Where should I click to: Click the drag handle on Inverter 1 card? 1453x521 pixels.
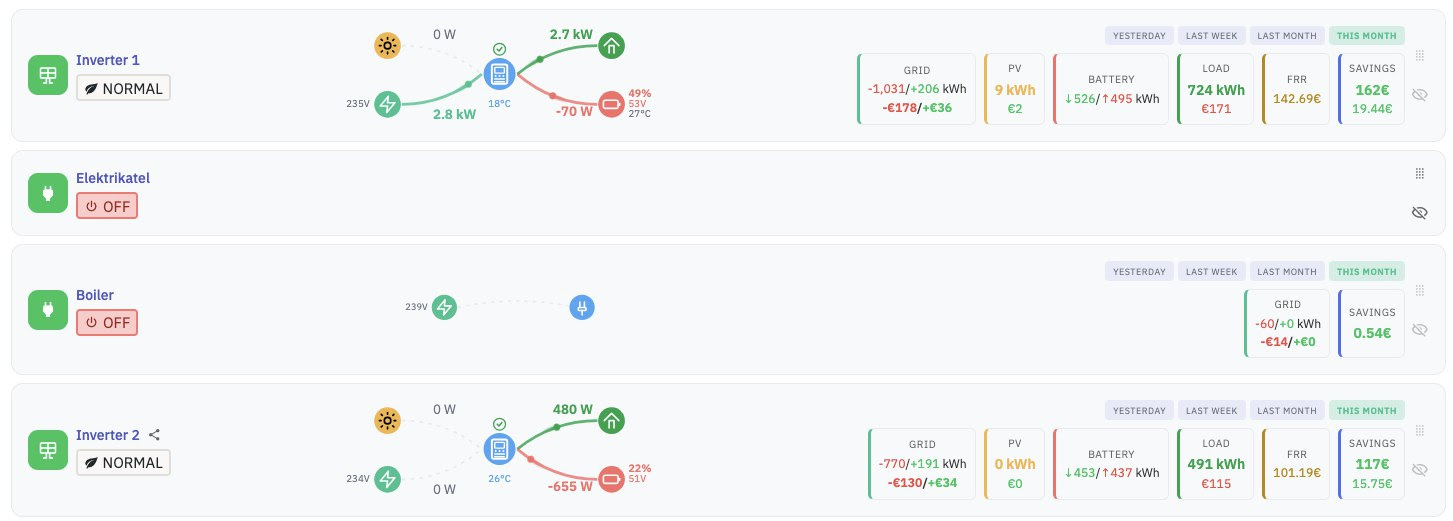tap(1419, 55)
